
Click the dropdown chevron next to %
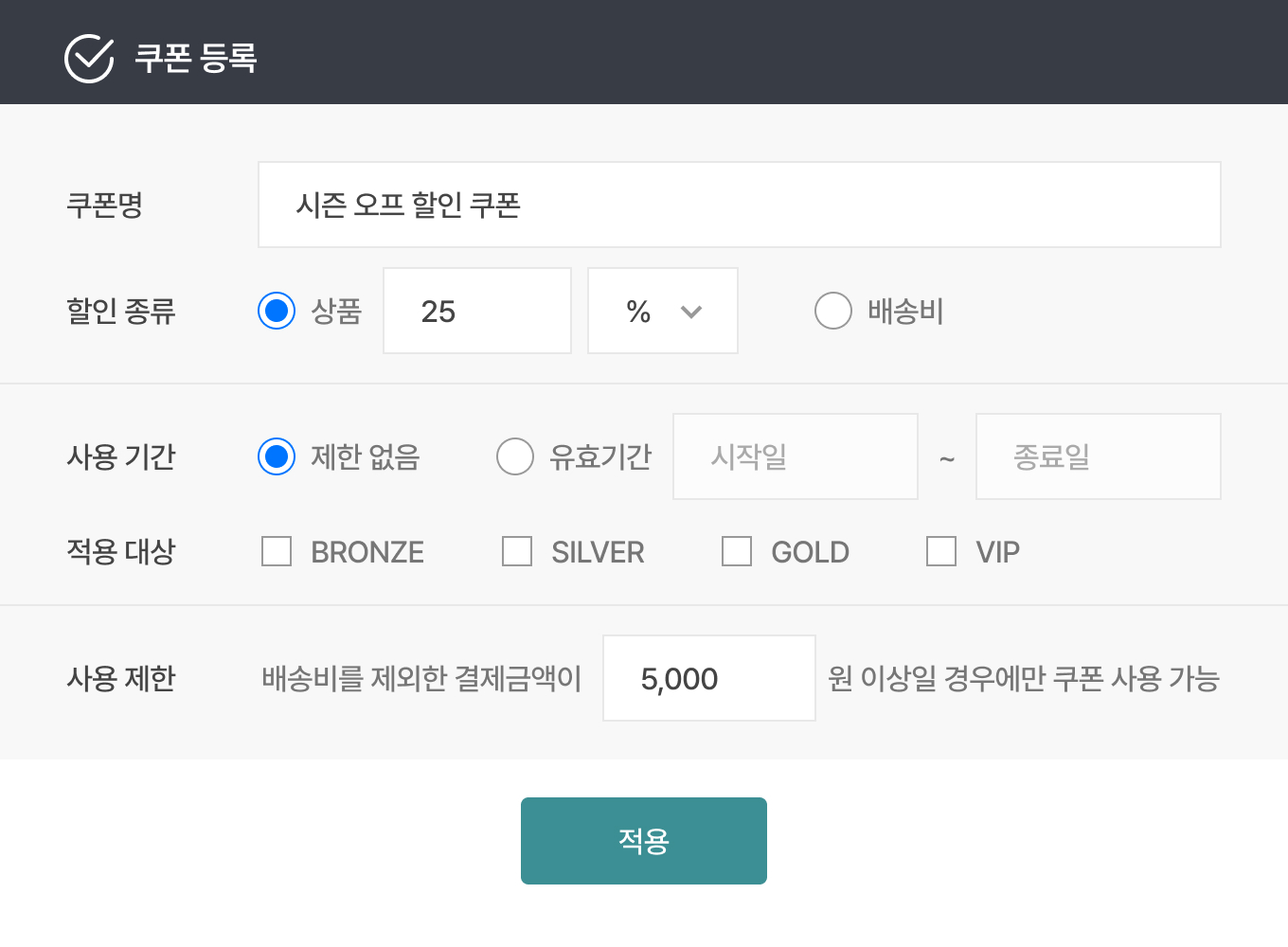click(690, 311)
